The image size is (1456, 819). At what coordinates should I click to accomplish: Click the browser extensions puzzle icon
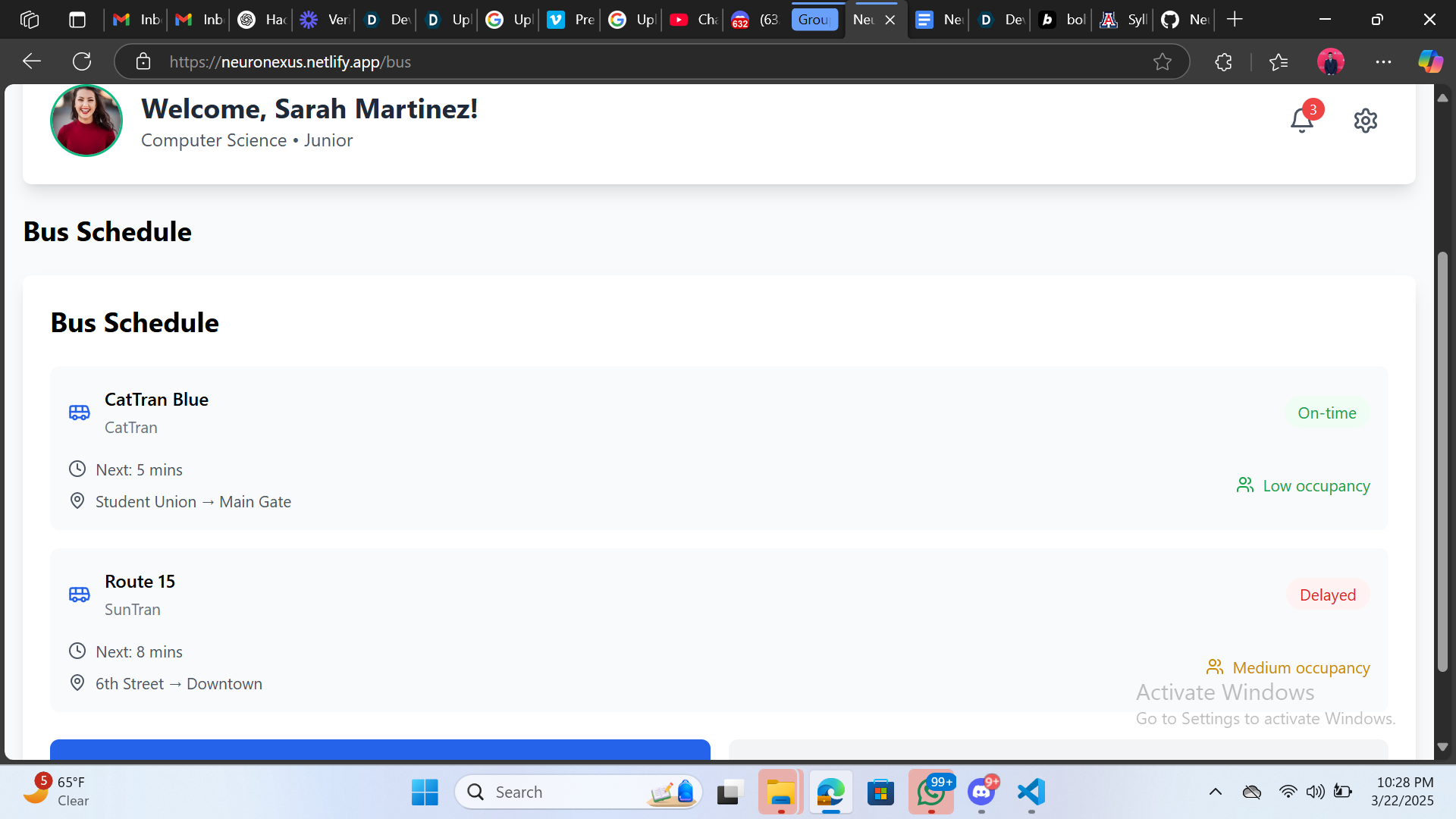click(1223, 62)
